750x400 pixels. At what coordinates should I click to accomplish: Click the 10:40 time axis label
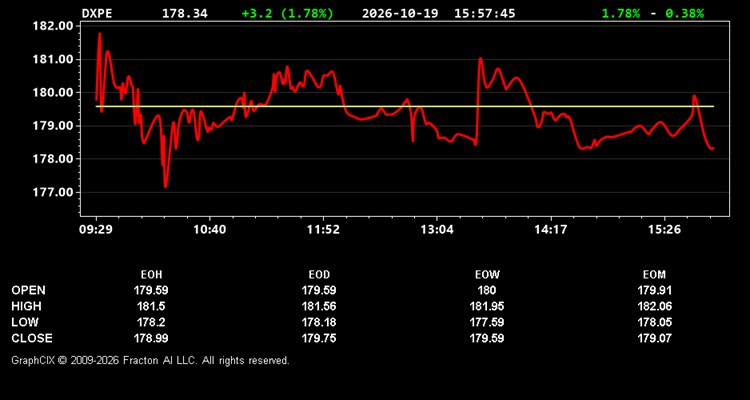tap(210, 230)
